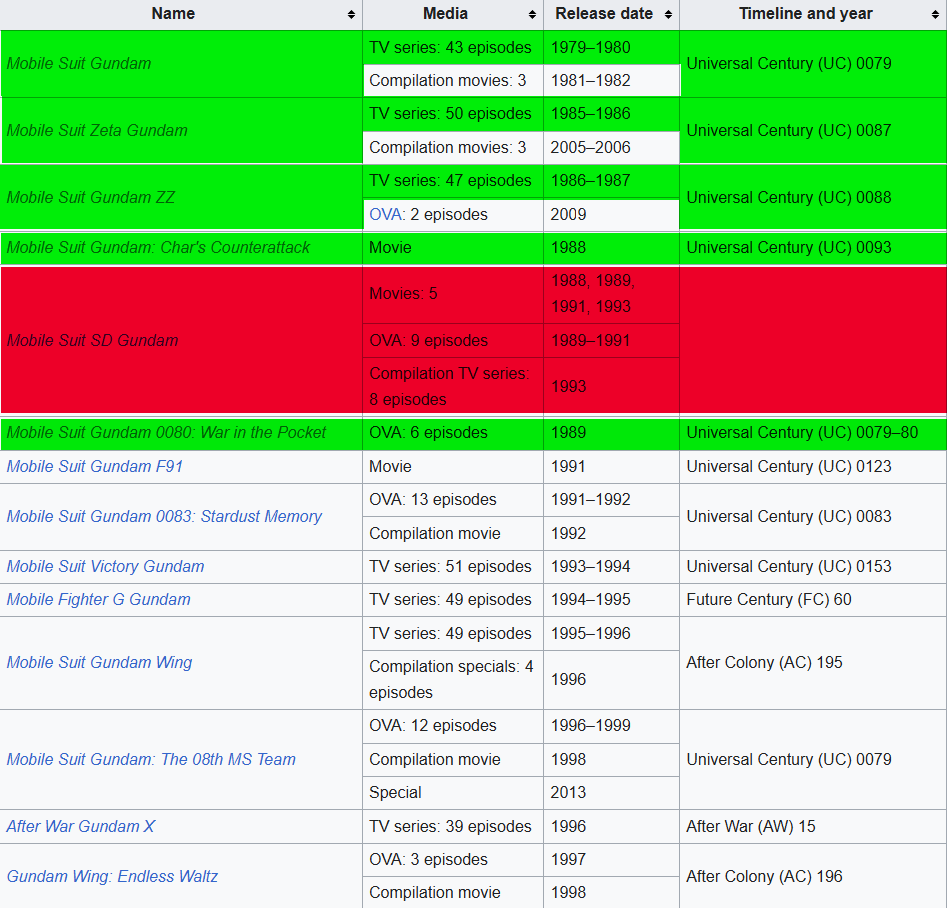Select the Mobile Suit Gundam name cell

tap(181, 63)
